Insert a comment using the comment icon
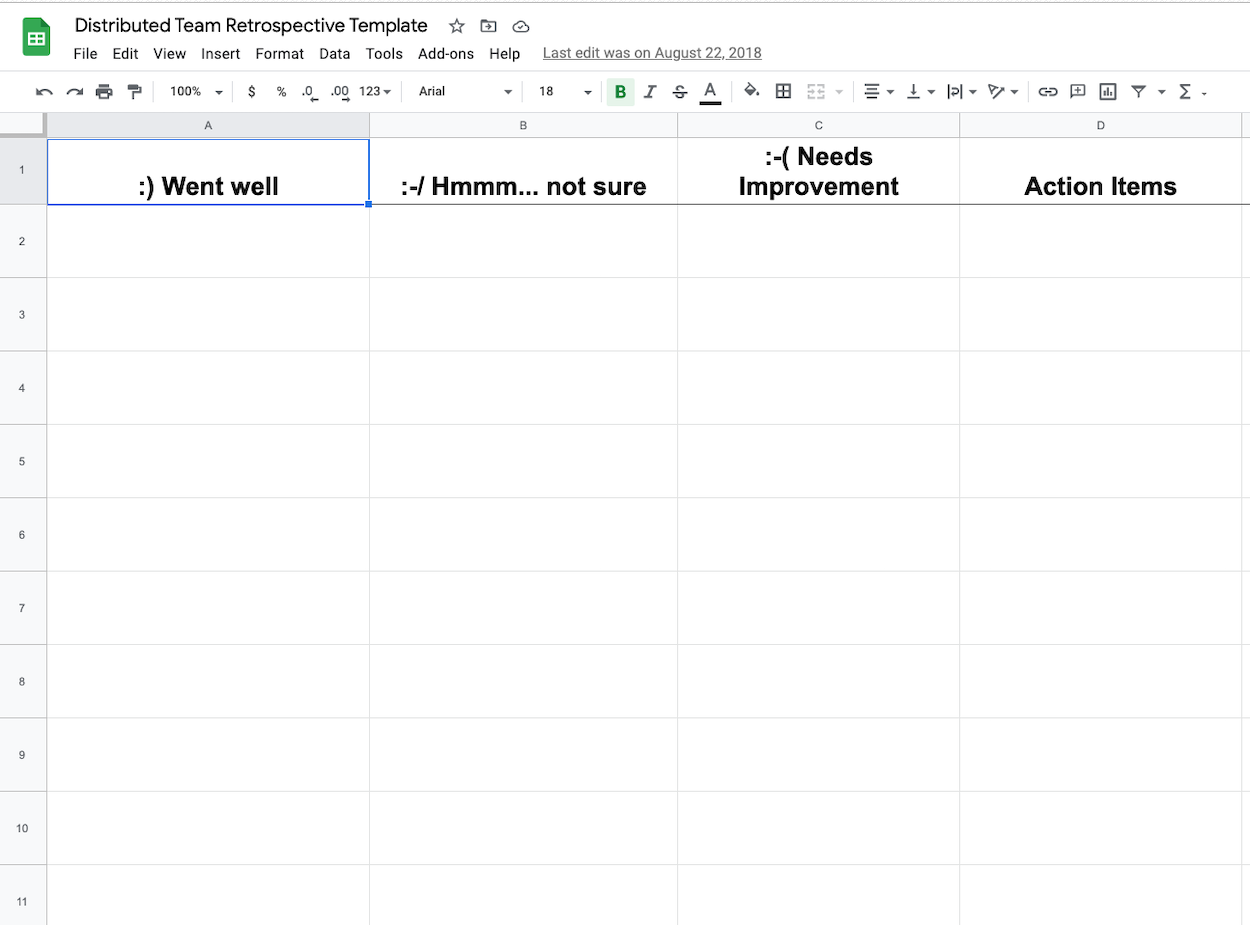1250x925 pixels. tap(1077, 91)
